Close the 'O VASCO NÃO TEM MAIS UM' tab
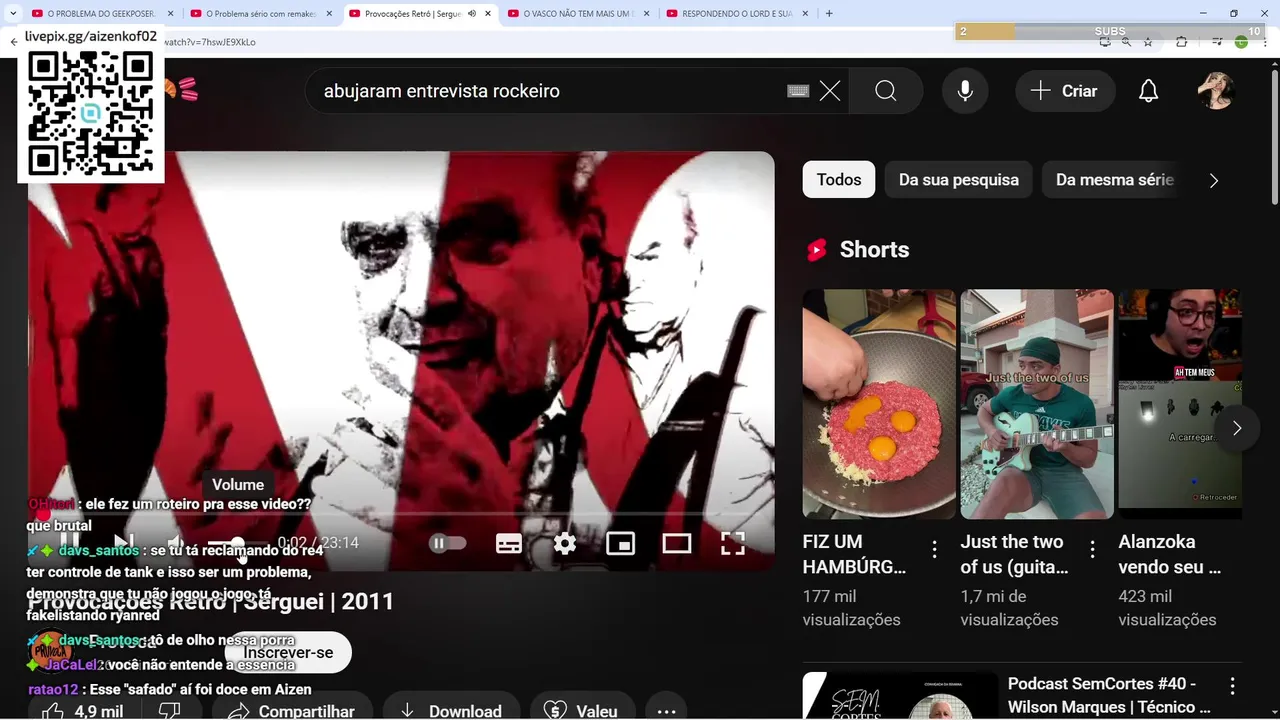The width and height of the screenshot is (1280, 720). [646, 14]
